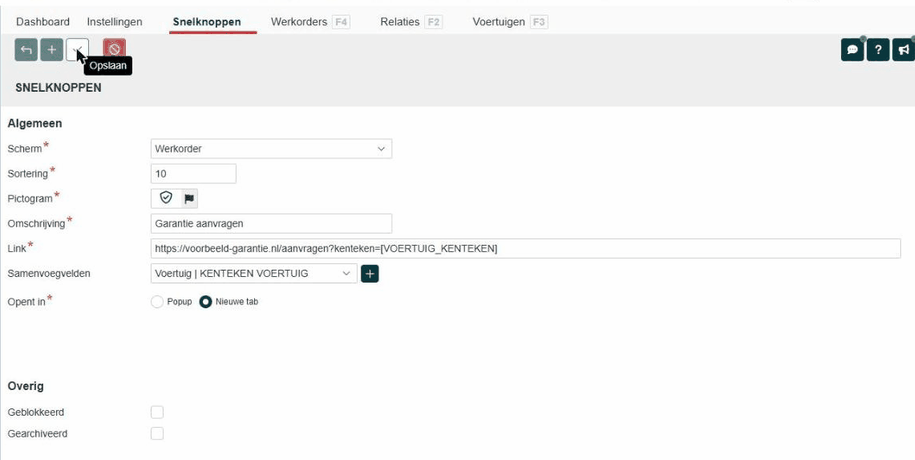Open the chat bubble icon

click(853, 50)
